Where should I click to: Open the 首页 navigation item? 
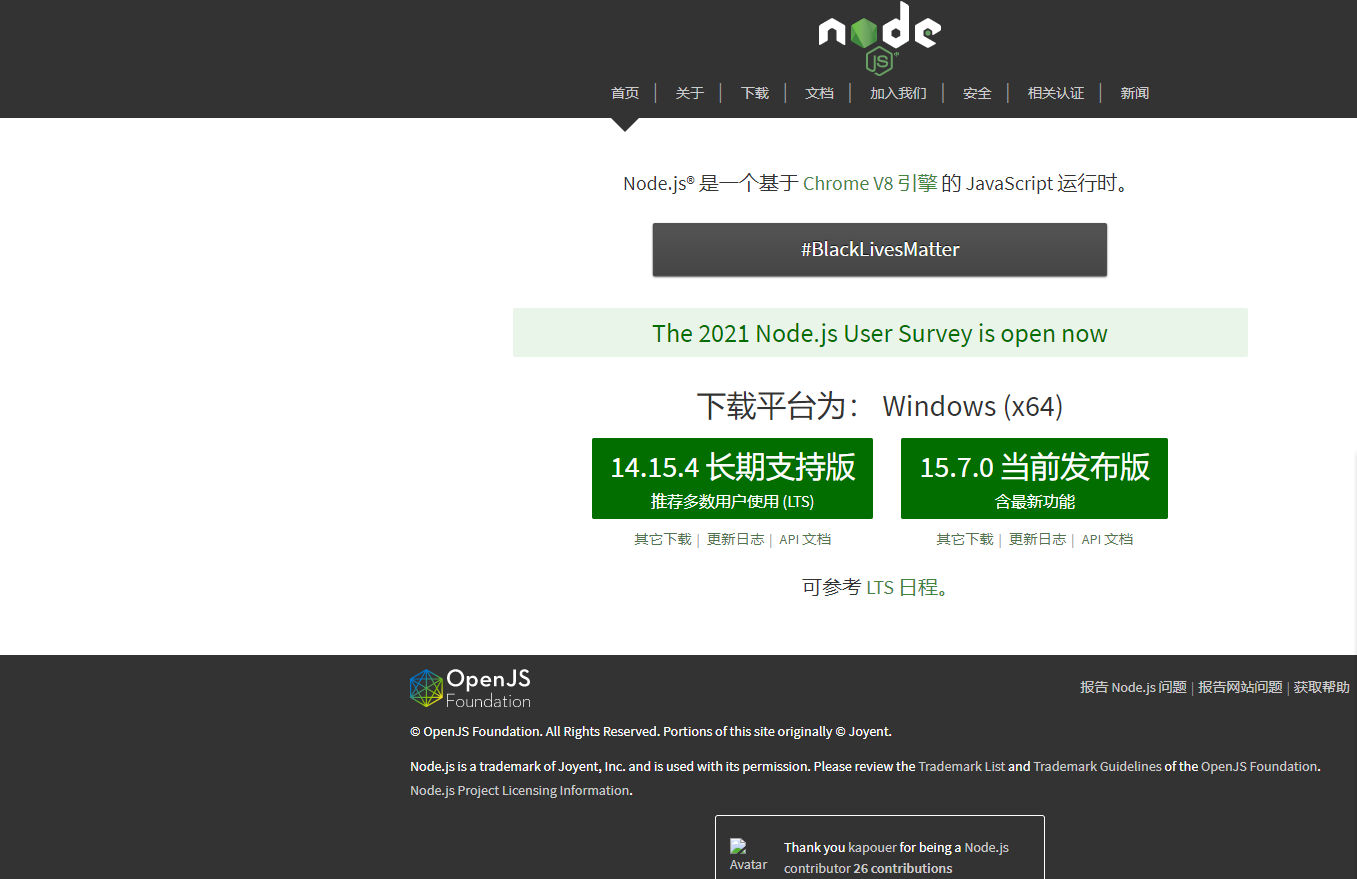coord(625,93)
